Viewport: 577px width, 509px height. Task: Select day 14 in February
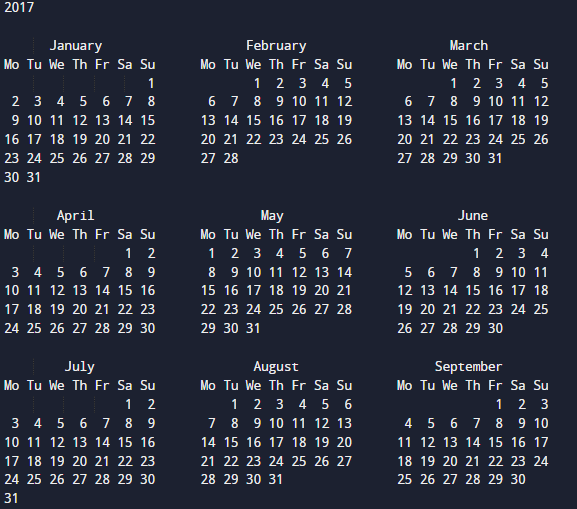231,120
